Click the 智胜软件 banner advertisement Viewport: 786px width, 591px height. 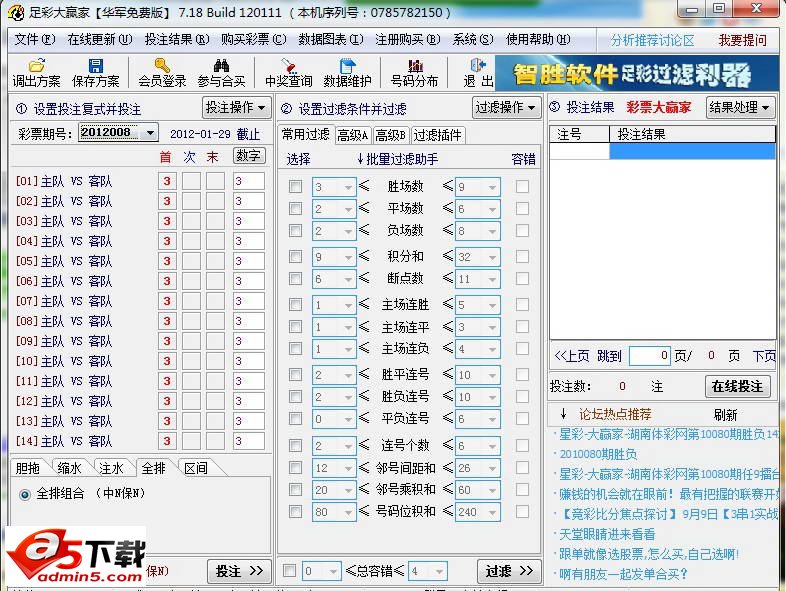pyautogui.click(x=636, y=73)
